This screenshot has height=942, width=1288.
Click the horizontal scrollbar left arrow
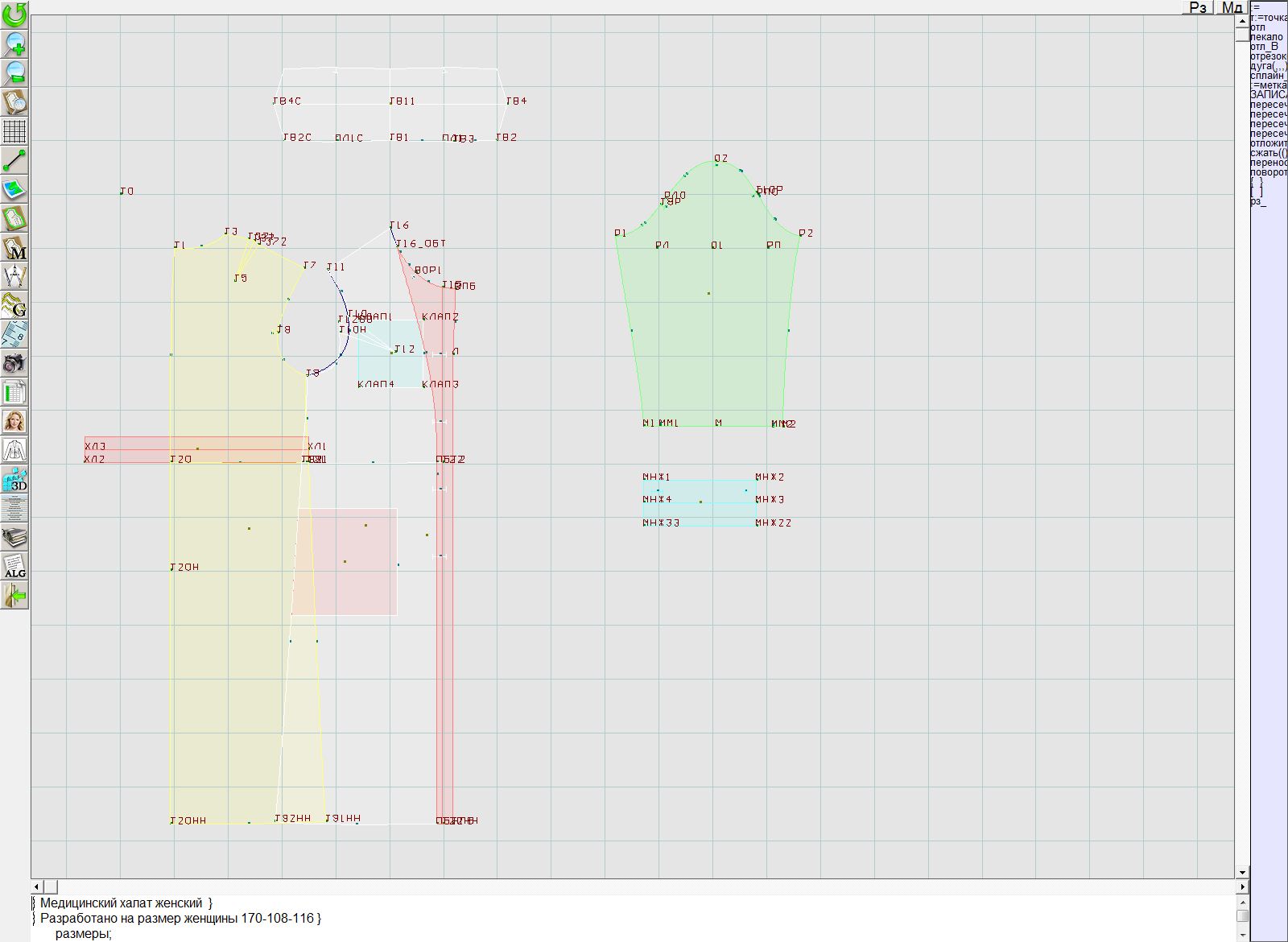(x=38, y=886)
